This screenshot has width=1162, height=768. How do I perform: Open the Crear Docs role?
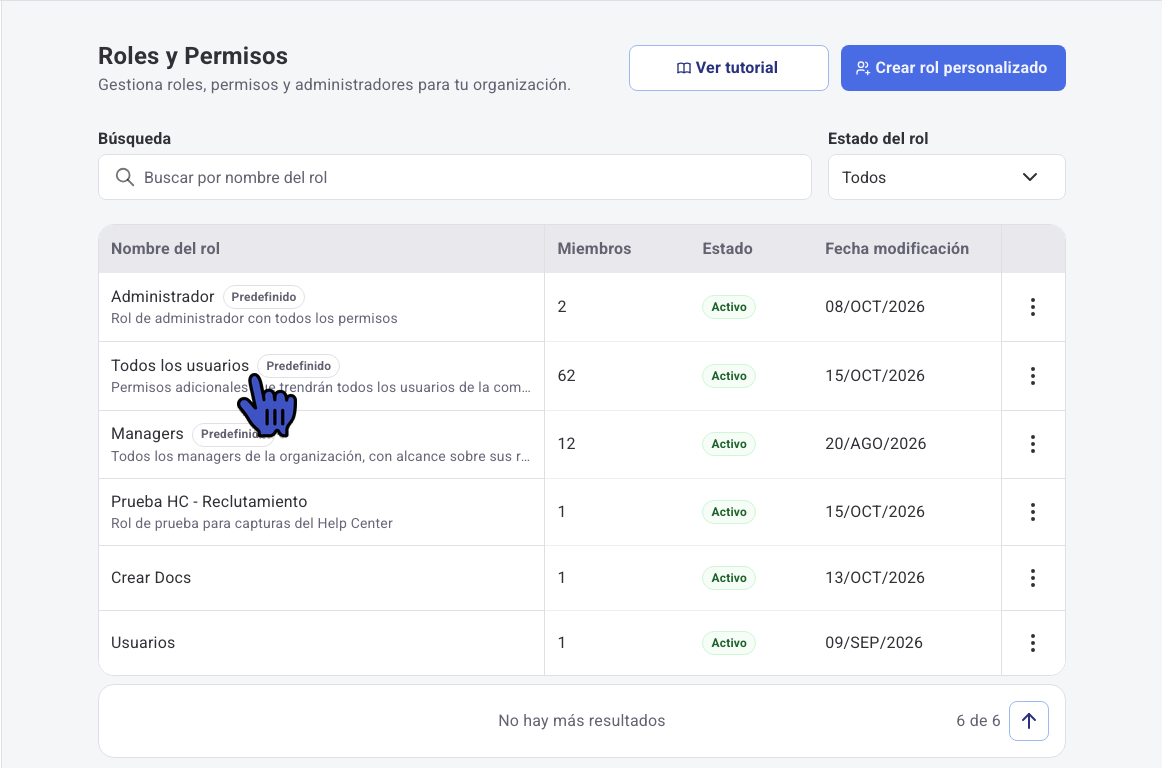pos(151,578)
